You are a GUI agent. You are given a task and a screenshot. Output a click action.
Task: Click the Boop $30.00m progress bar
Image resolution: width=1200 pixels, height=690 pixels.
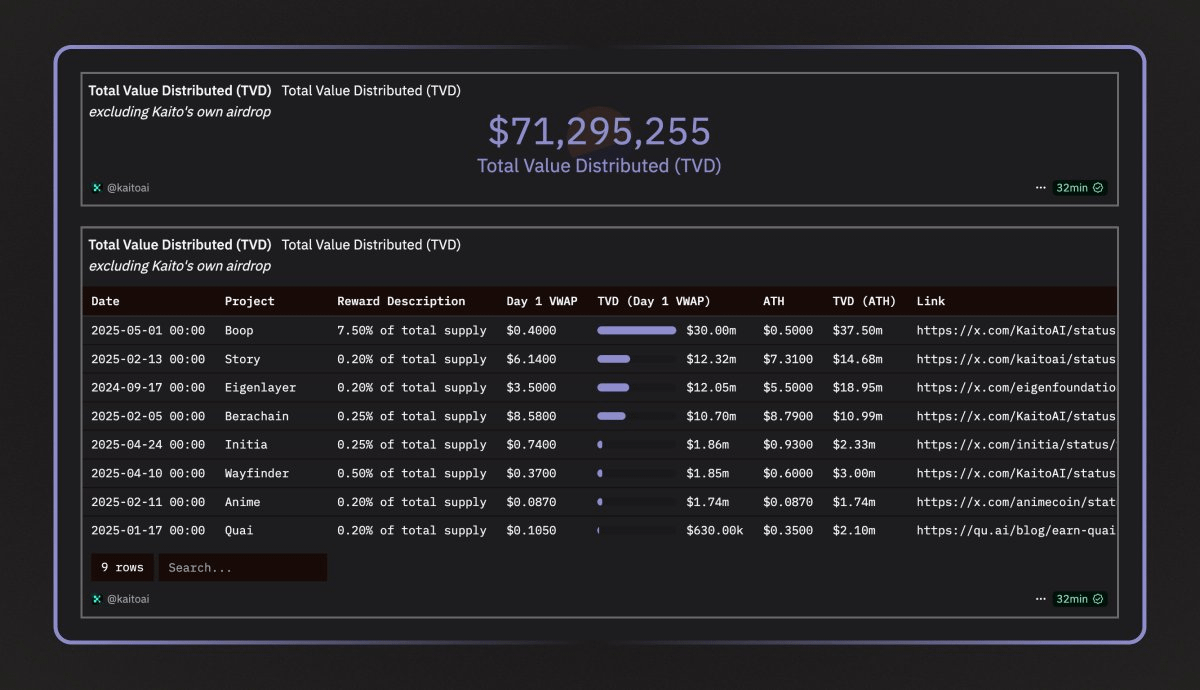[636, 331]
